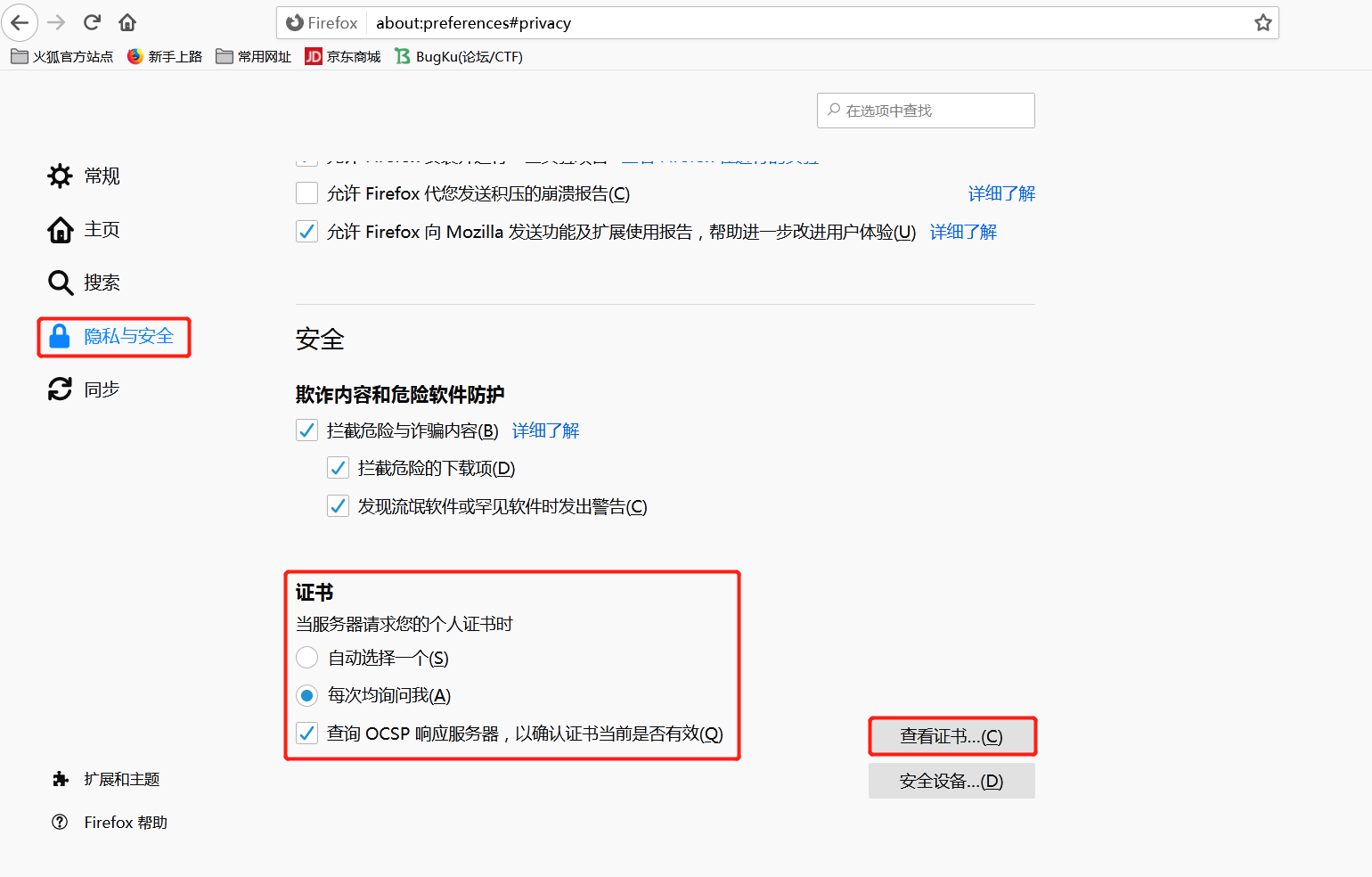
Task: Click the bookmark star in address bar
Action: tap(1262, 22)
